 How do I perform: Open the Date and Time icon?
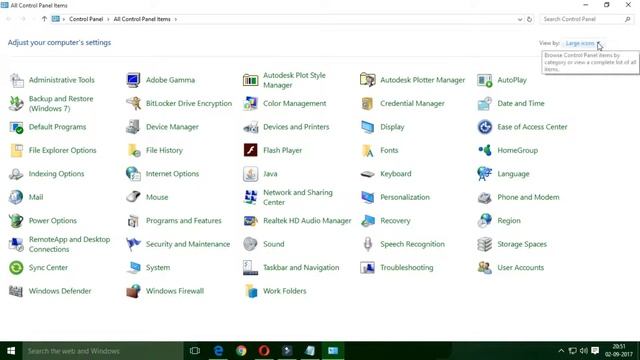pyautogui.click(x=485, y=104)
